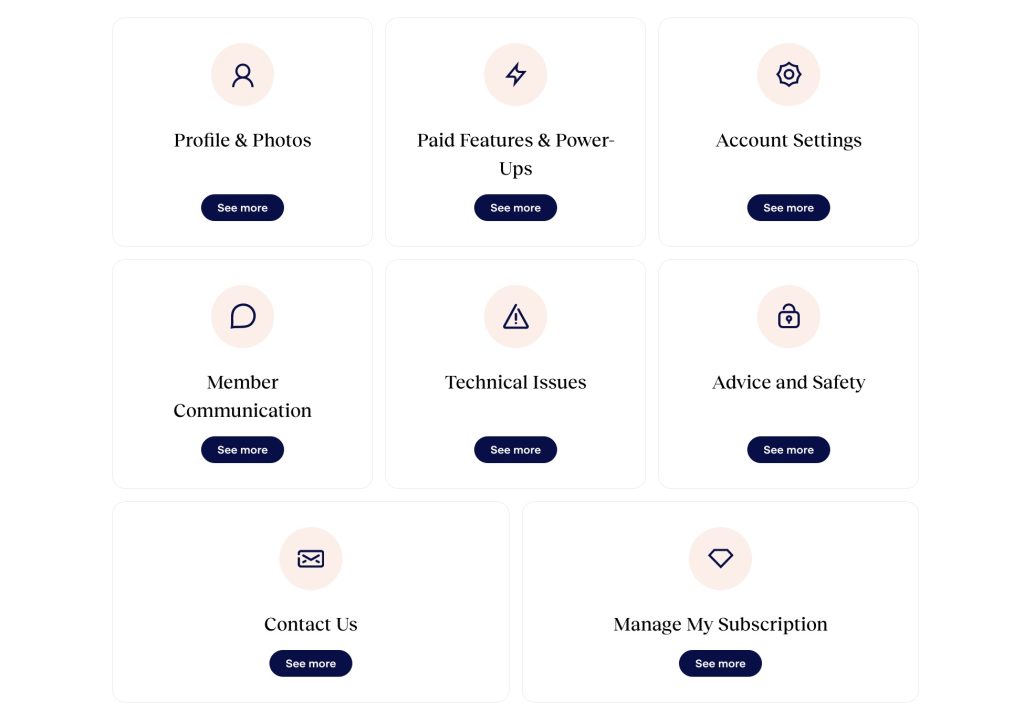Viewport: 1024px width, 713px height.
Task: Open the Profile & Photos help category
Action: 242,131
